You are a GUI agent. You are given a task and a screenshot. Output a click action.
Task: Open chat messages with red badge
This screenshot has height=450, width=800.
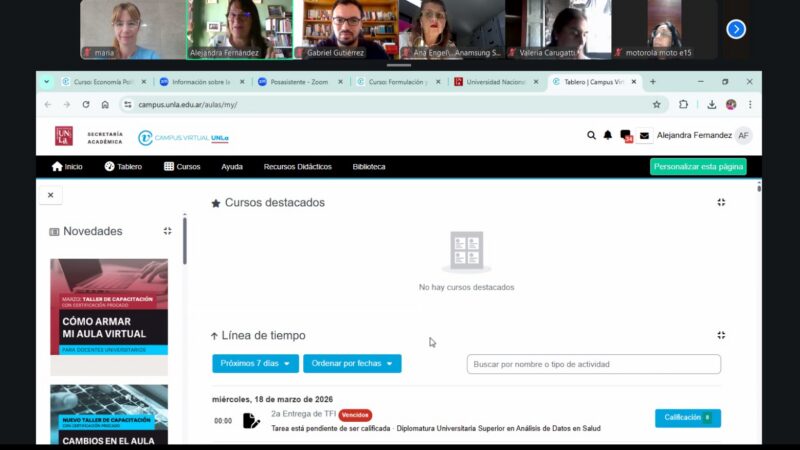(626, 136)
